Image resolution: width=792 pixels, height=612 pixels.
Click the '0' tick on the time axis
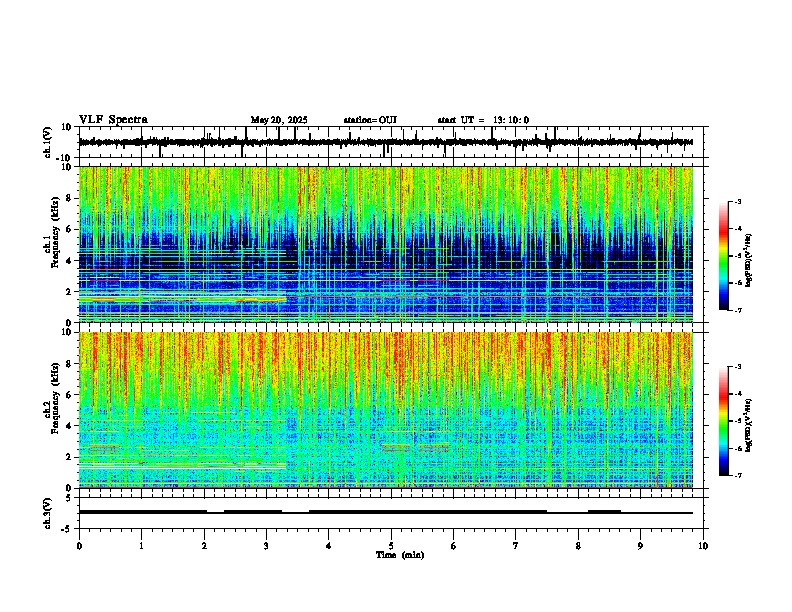[79, 546]
